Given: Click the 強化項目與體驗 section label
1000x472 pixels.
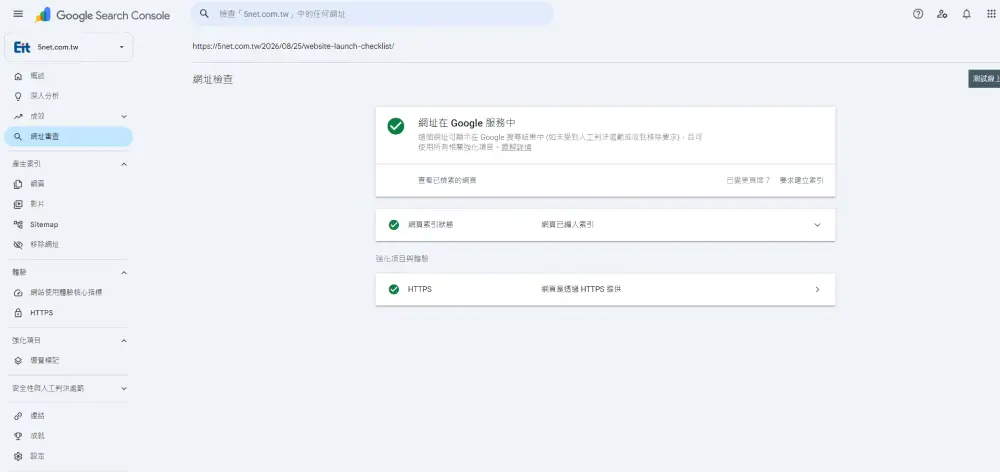Looking at the screenshot, I should 402,258.
